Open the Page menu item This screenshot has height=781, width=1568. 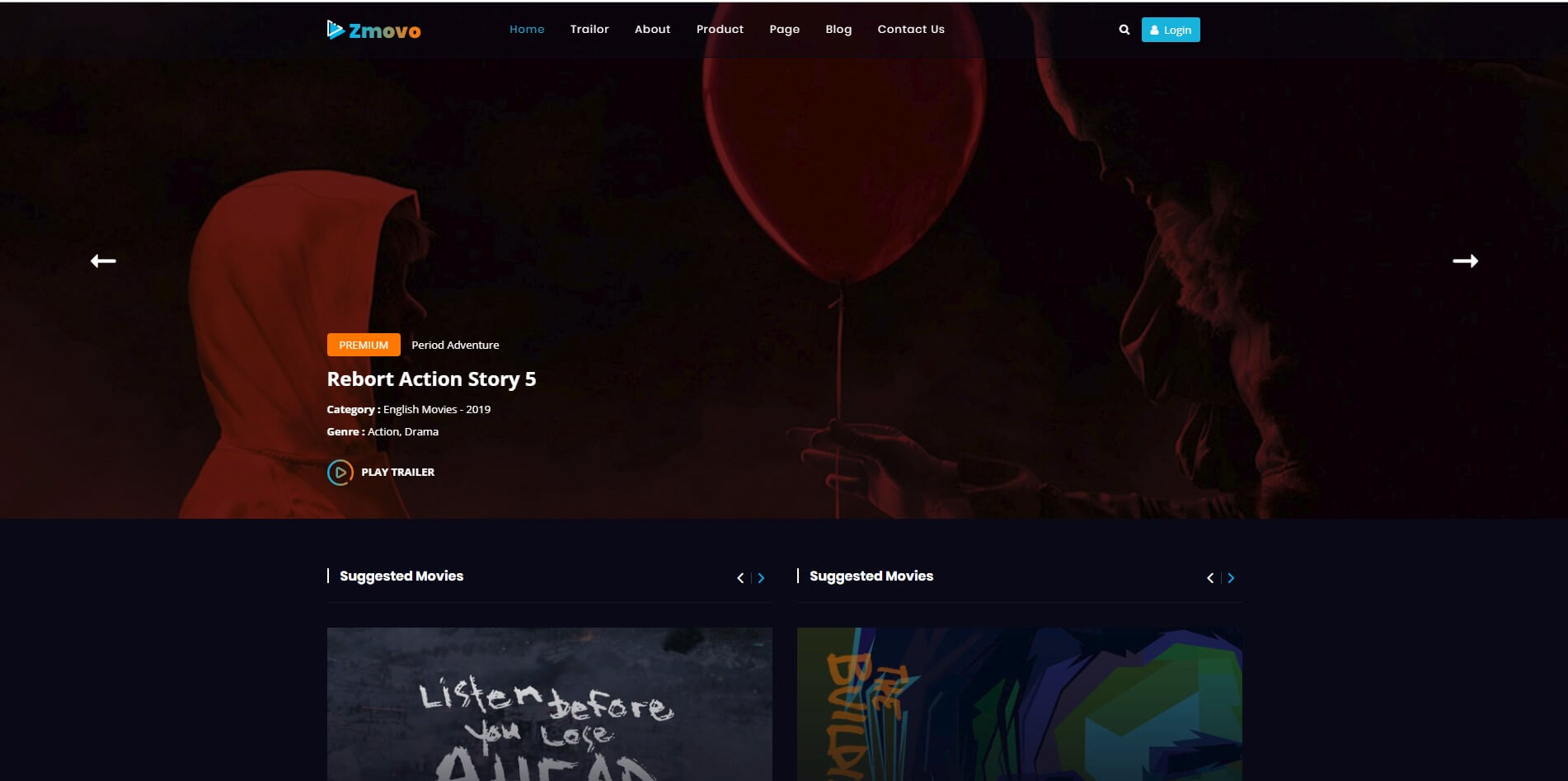click(x=784, y=29)
